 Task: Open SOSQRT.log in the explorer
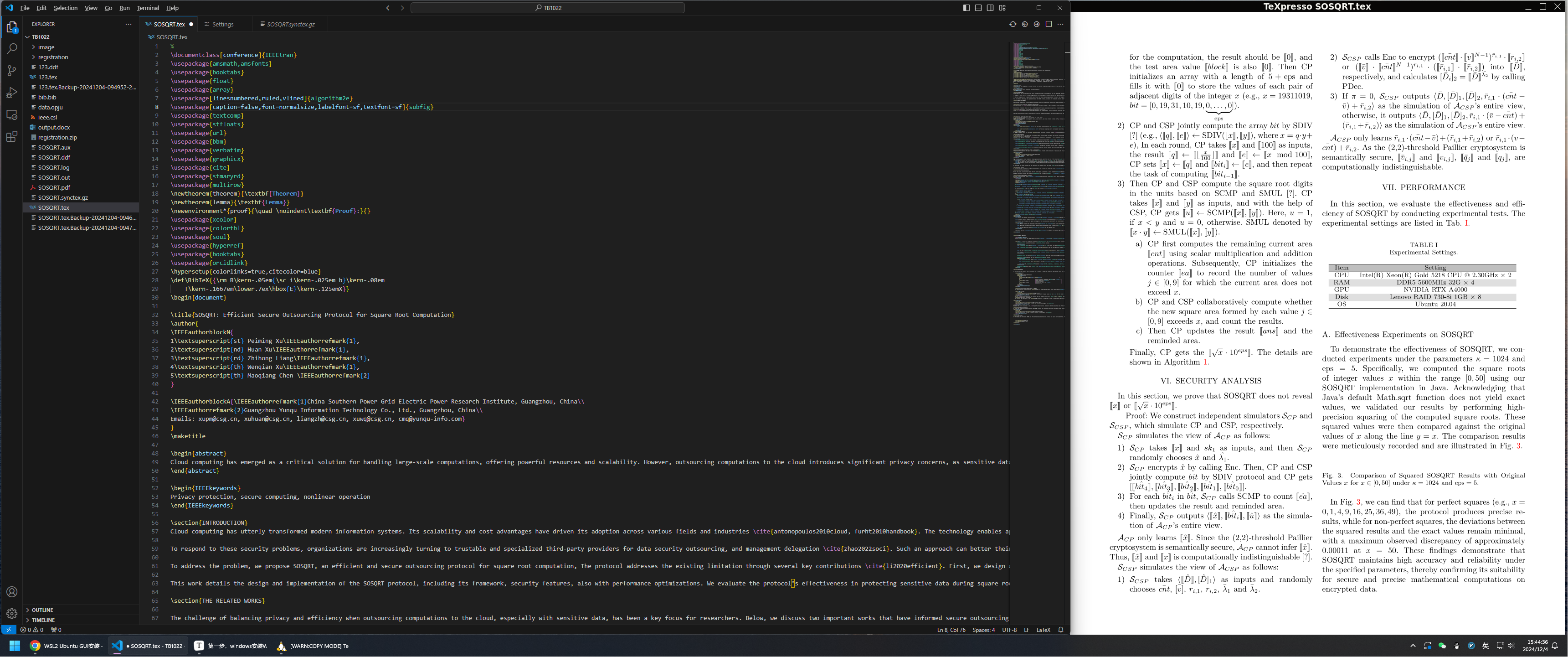click(x=81, y=167)
